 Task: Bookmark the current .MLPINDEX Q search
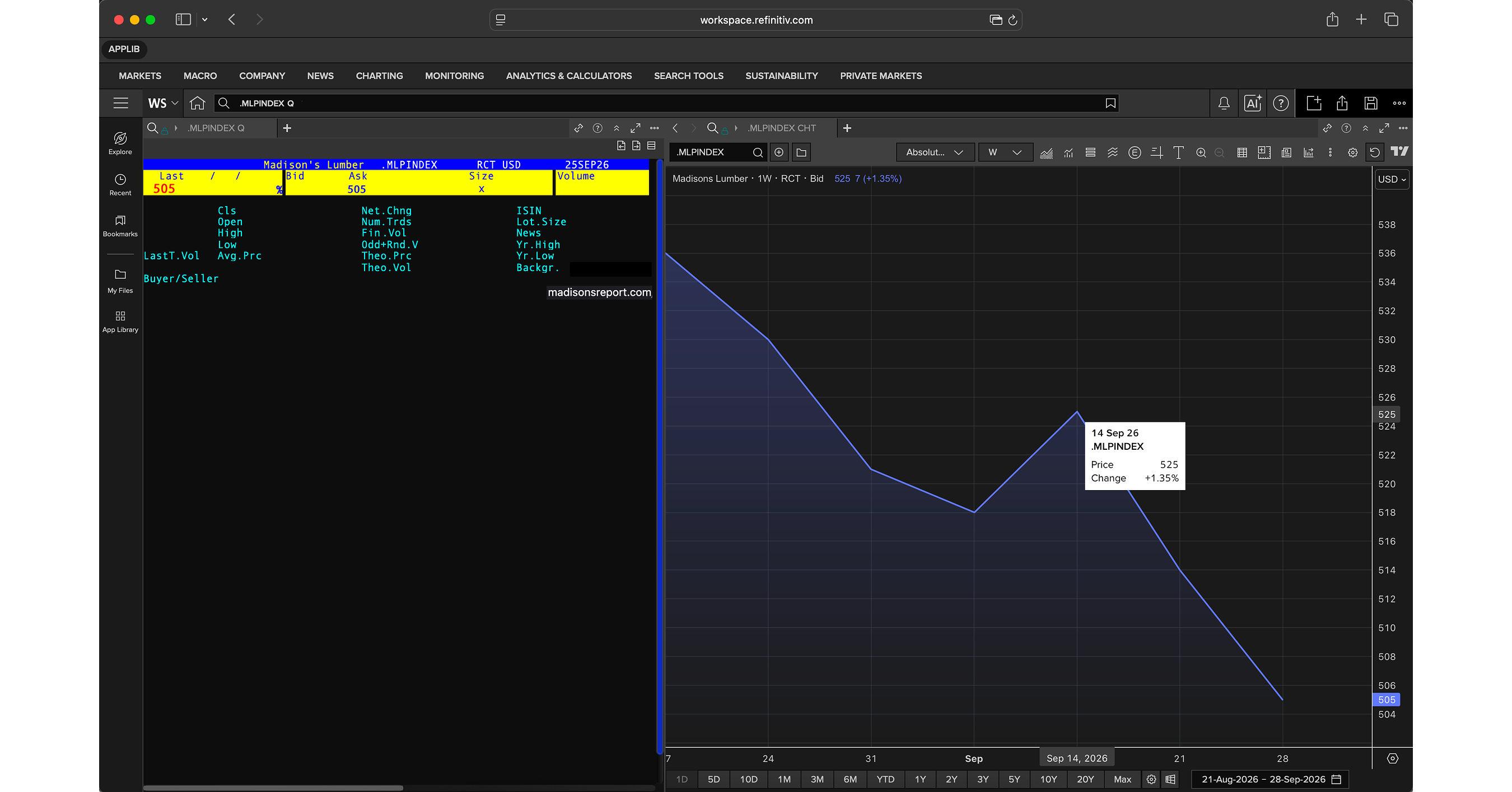tap(1110, 103)
